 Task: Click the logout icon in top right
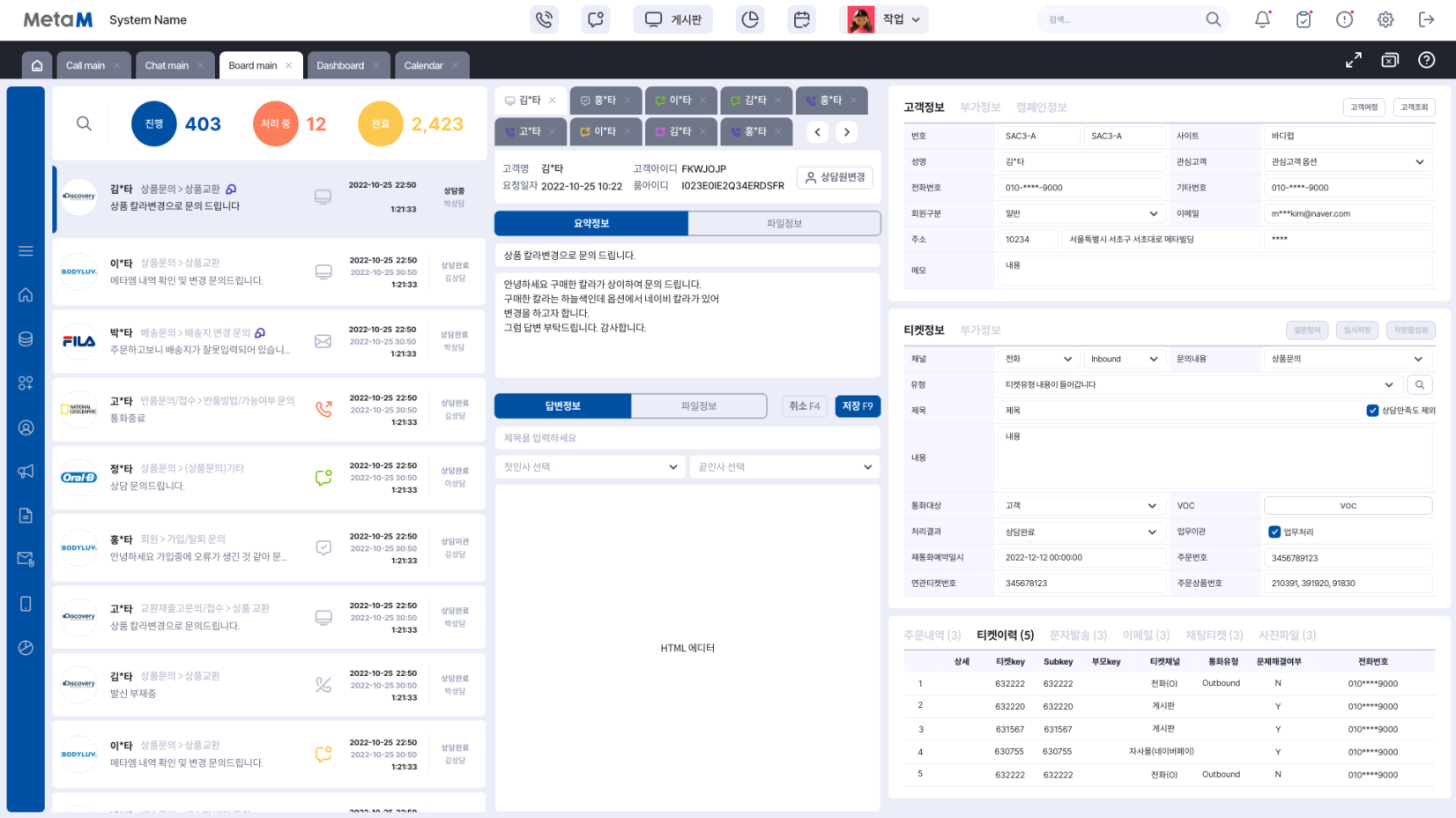point(1426,19)
